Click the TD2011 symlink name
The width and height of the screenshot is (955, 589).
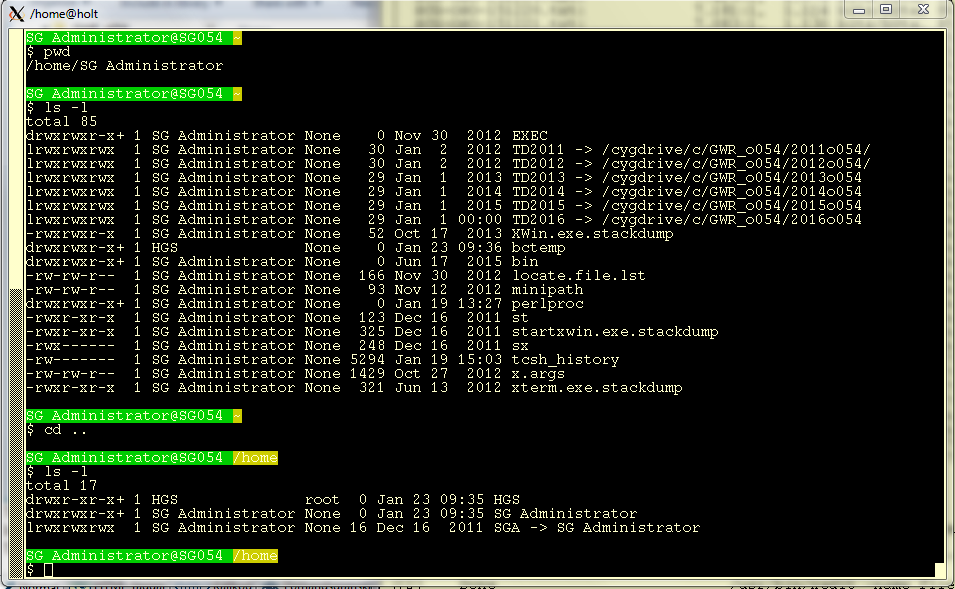coord(538,149)
